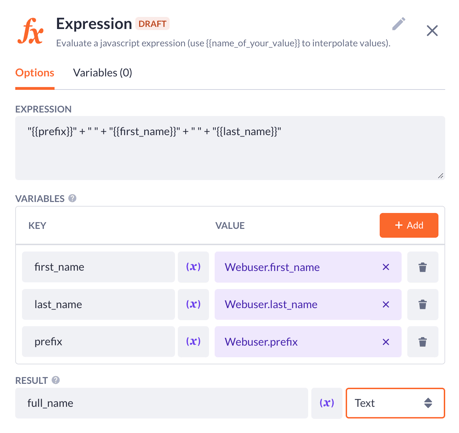The image size is (459, 433).
Task: Clear the Webuser.prefix value
Action: 386,342
